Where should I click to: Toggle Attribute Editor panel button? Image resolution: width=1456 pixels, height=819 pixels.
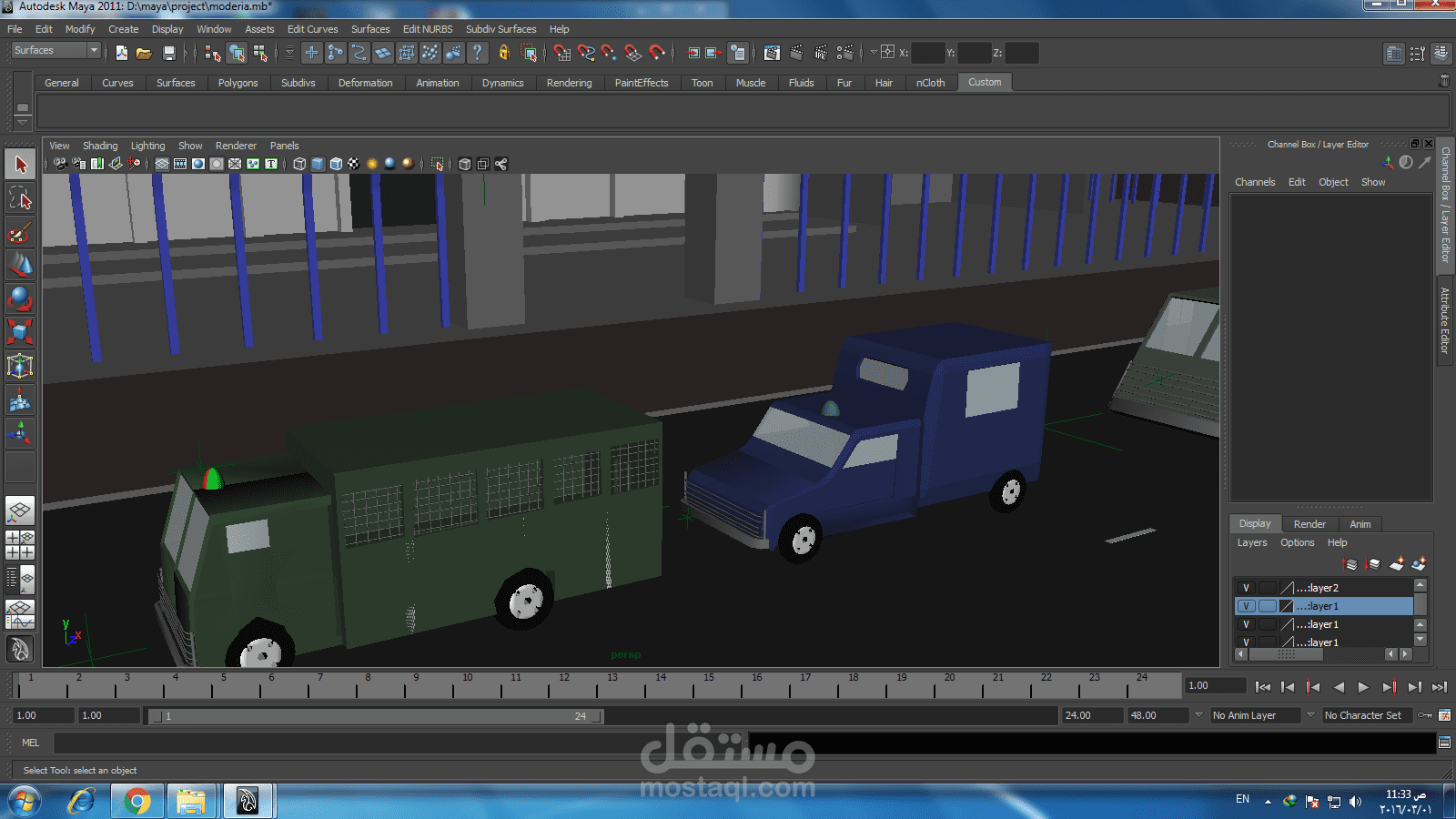click(1393, 54)
